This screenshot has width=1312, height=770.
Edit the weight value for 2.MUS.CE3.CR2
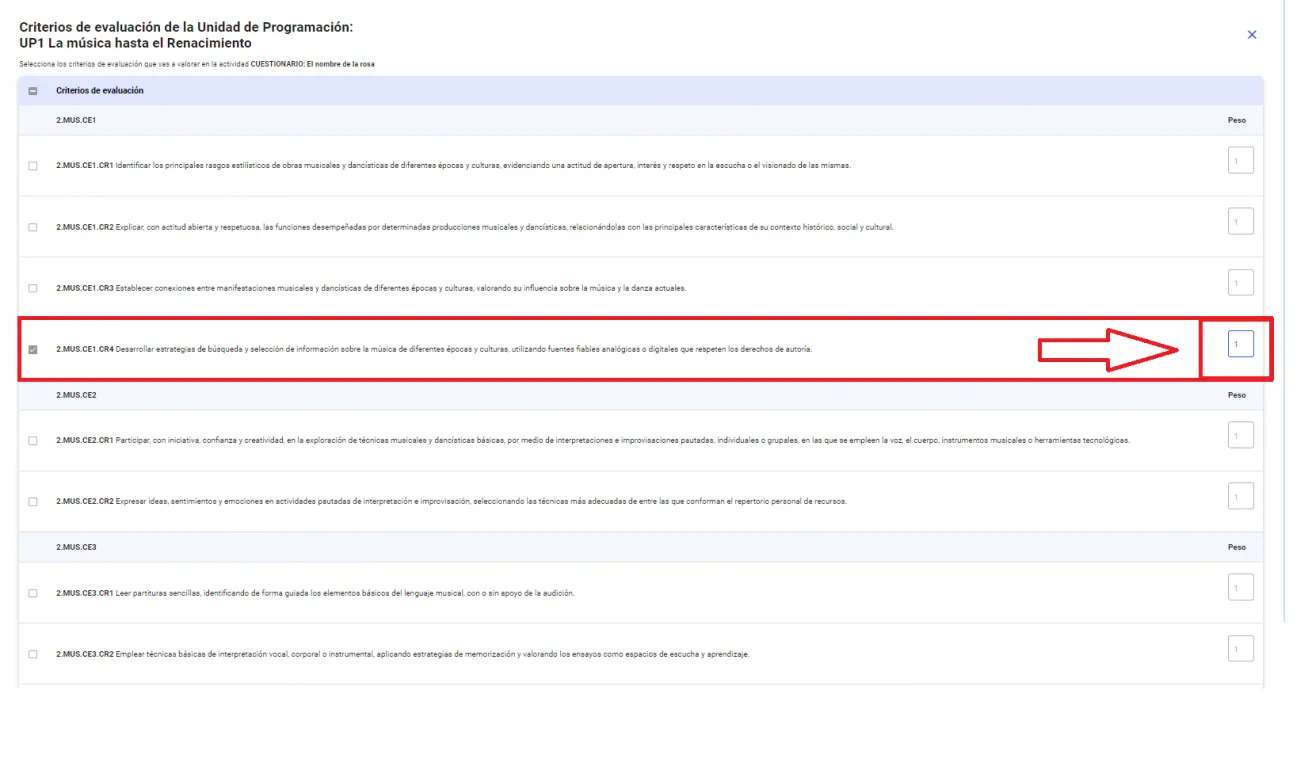click(1240, 648)
